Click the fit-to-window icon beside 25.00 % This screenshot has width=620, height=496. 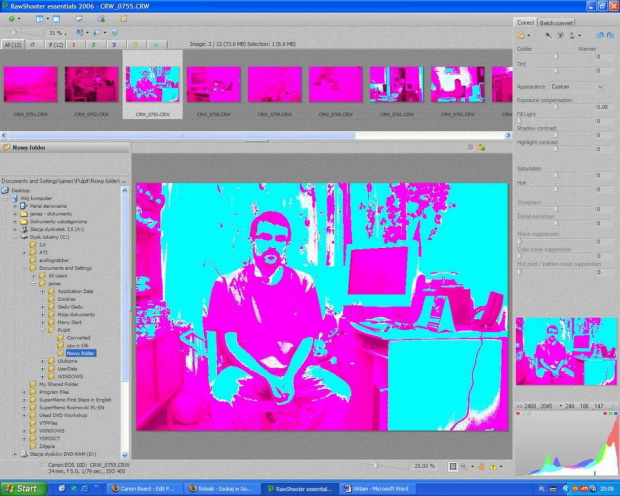coord(453,467)
